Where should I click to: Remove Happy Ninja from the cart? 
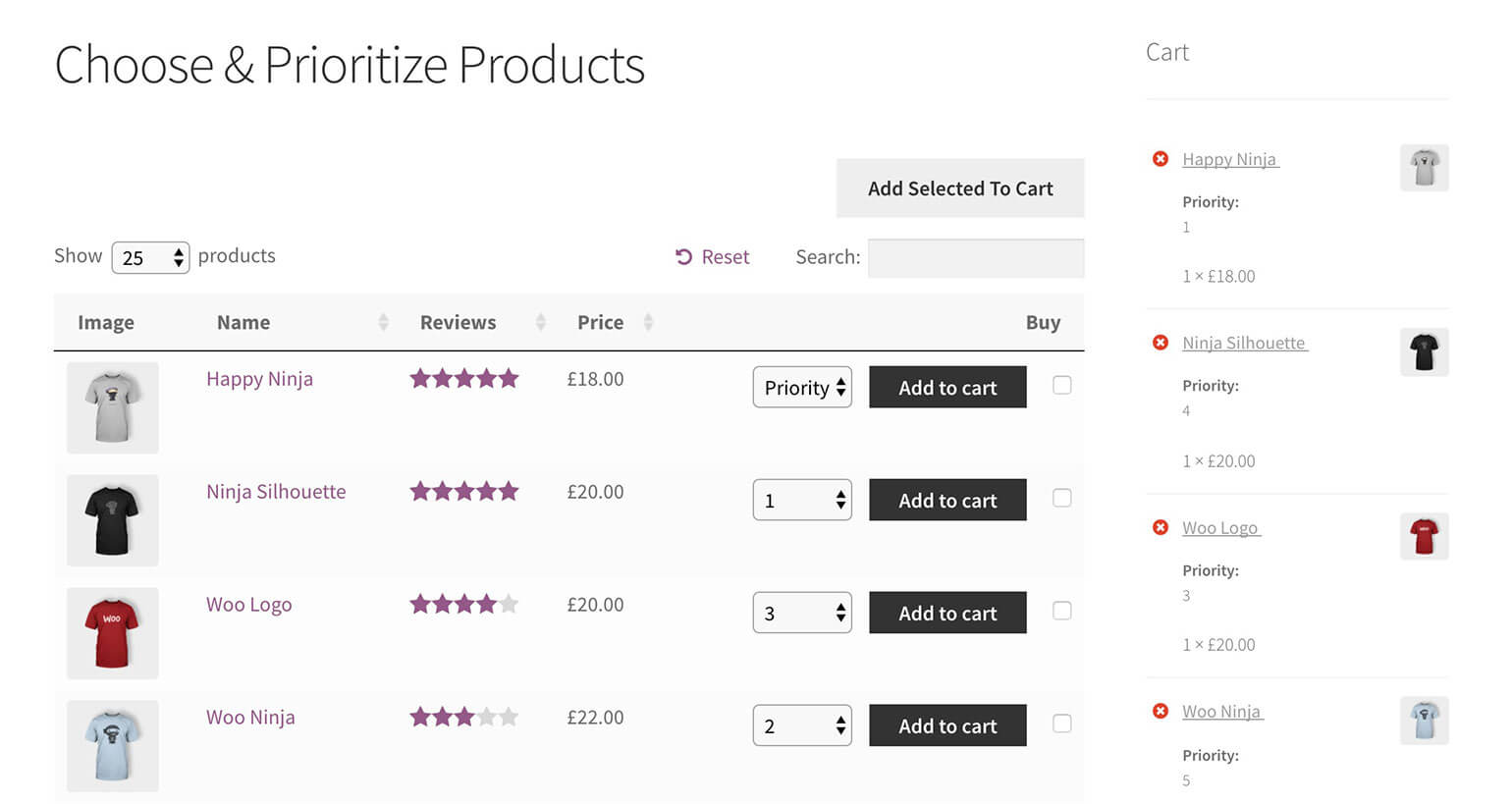(x=1161, y=159)
